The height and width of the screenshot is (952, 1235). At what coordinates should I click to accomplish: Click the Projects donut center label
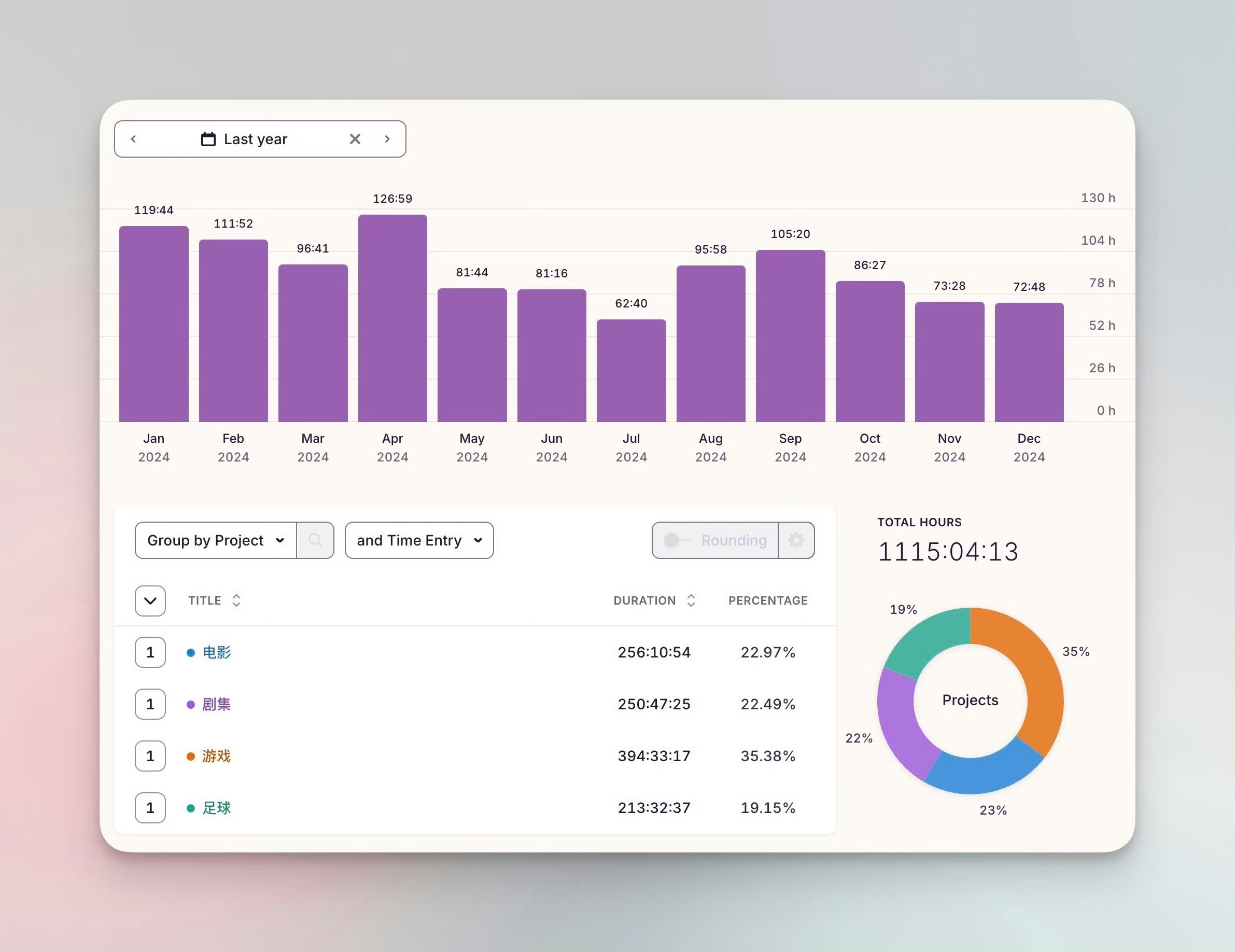[x=971, y=701]
